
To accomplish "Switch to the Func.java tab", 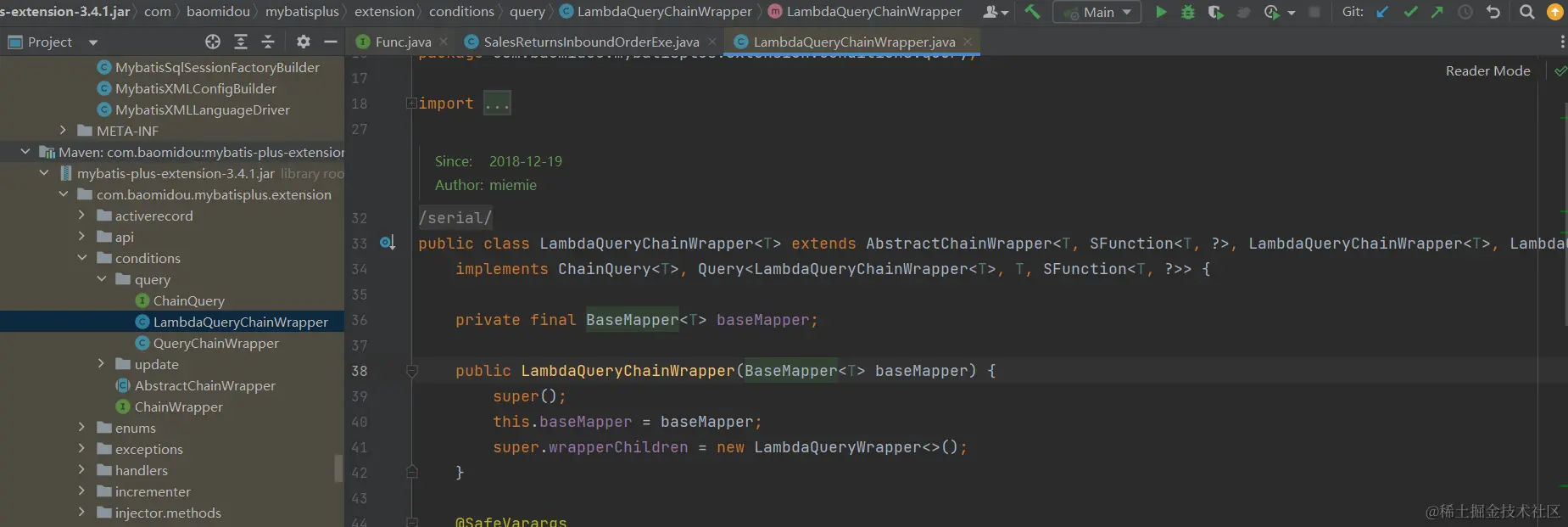I will pos(403,42).
